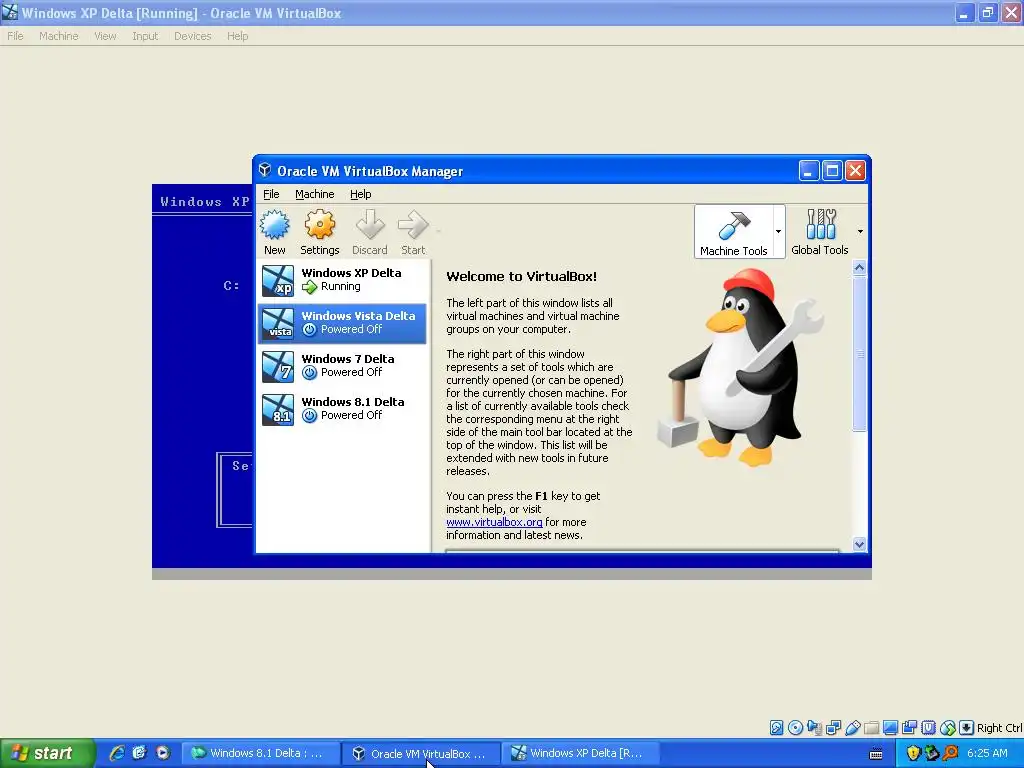1024x768 pixels.
Task: Click the hard disk activity status icon
Action: point(776,728)
